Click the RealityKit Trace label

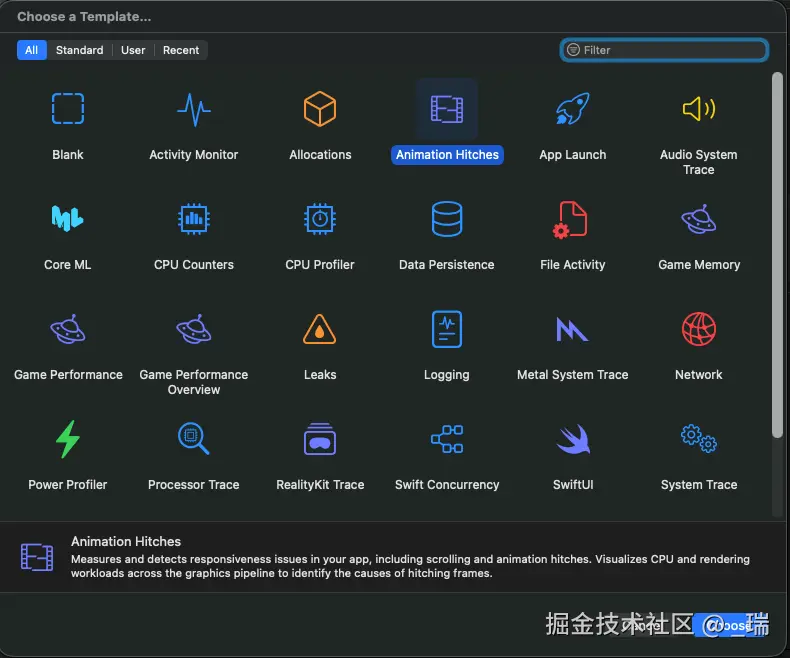[x=320, y=485]
